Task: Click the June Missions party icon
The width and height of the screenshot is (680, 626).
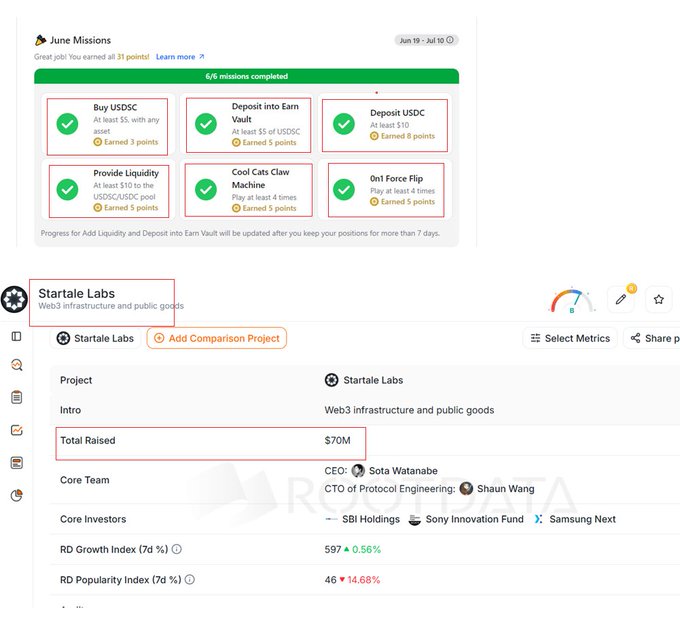Action: [x=40, y=40]
